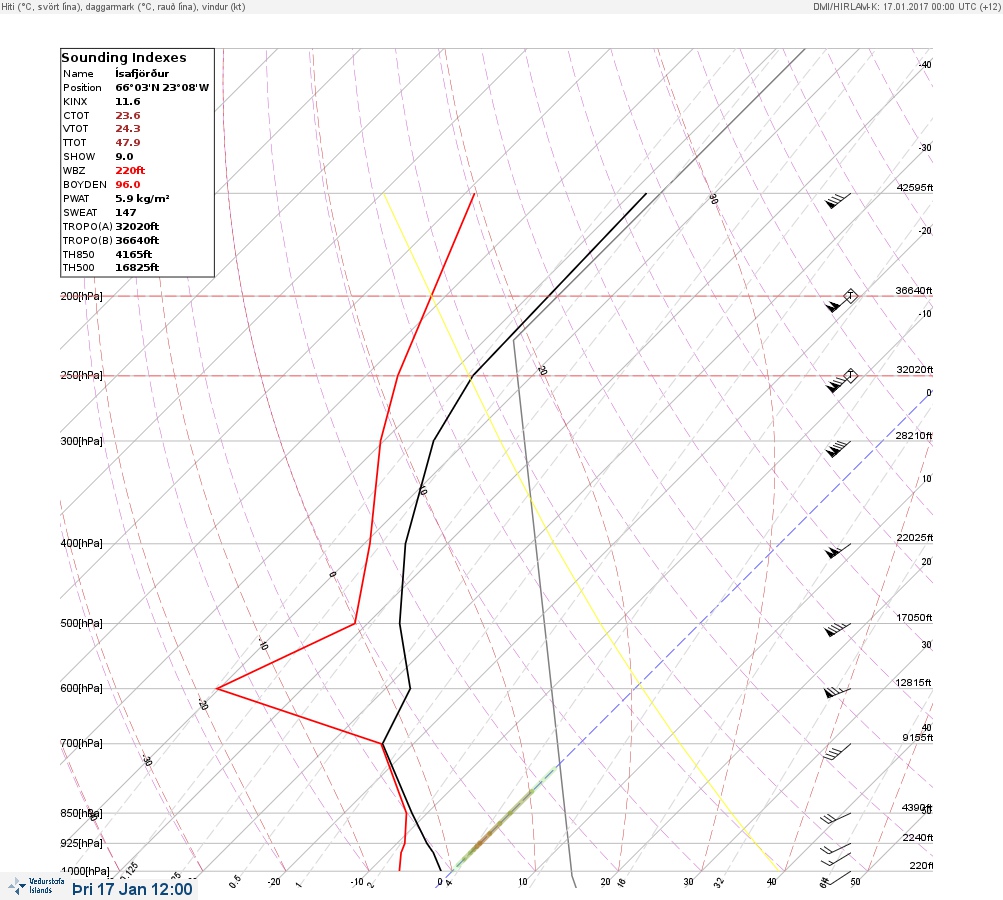Click the 42595ft height label
The width and height of the screenshot is (1003, 900).
[915, 187]
